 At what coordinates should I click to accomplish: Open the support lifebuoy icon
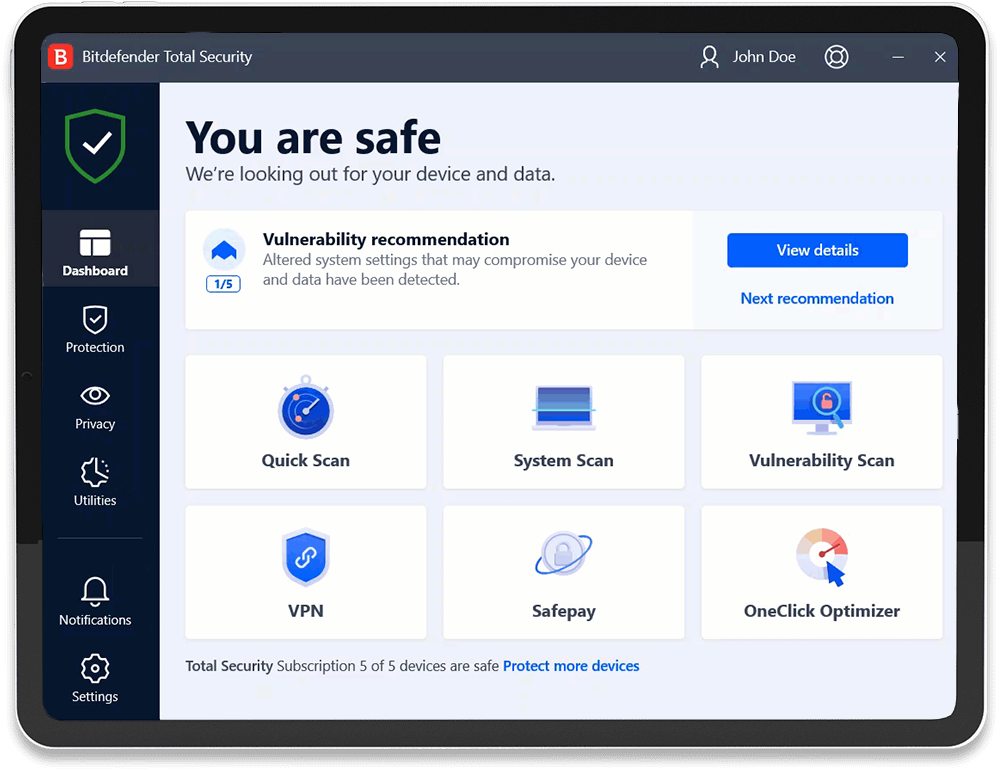pos(836,57)
